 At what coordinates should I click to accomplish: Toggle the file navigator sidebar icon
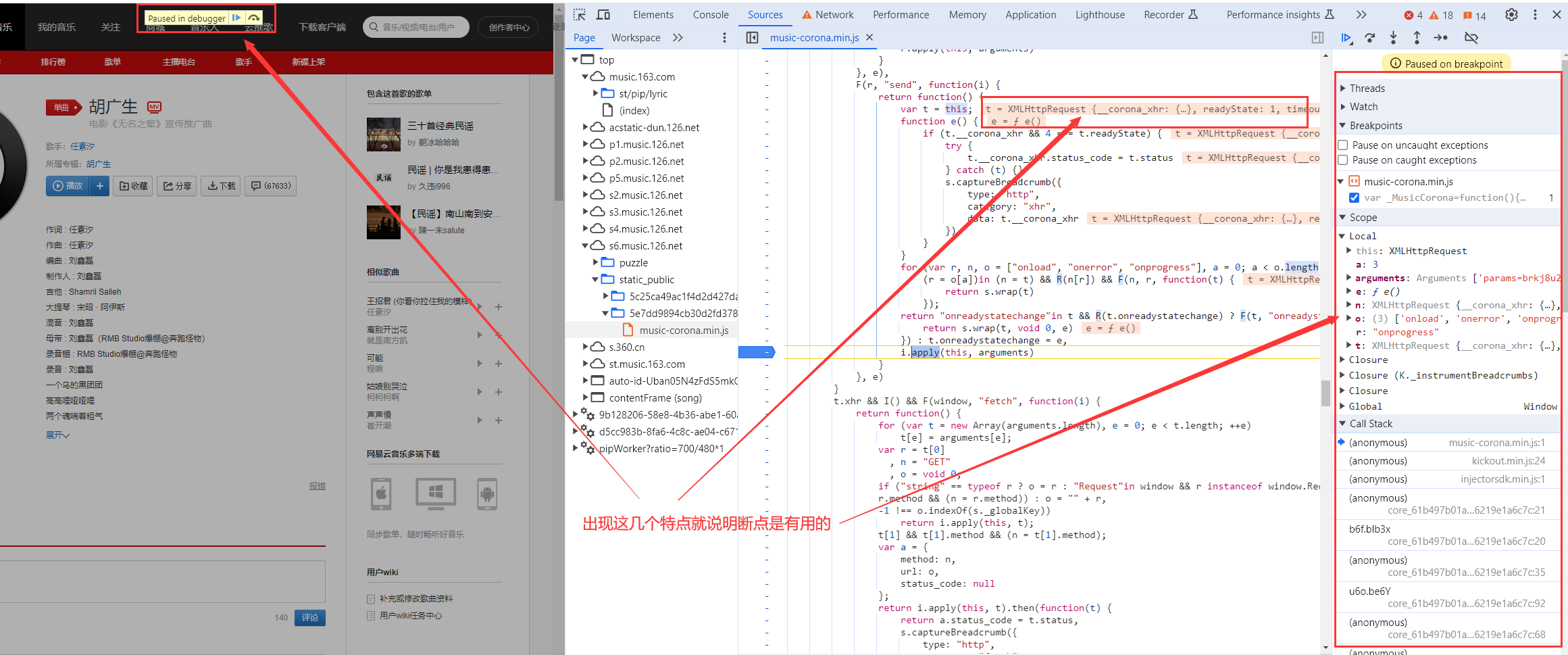point(752,38)
